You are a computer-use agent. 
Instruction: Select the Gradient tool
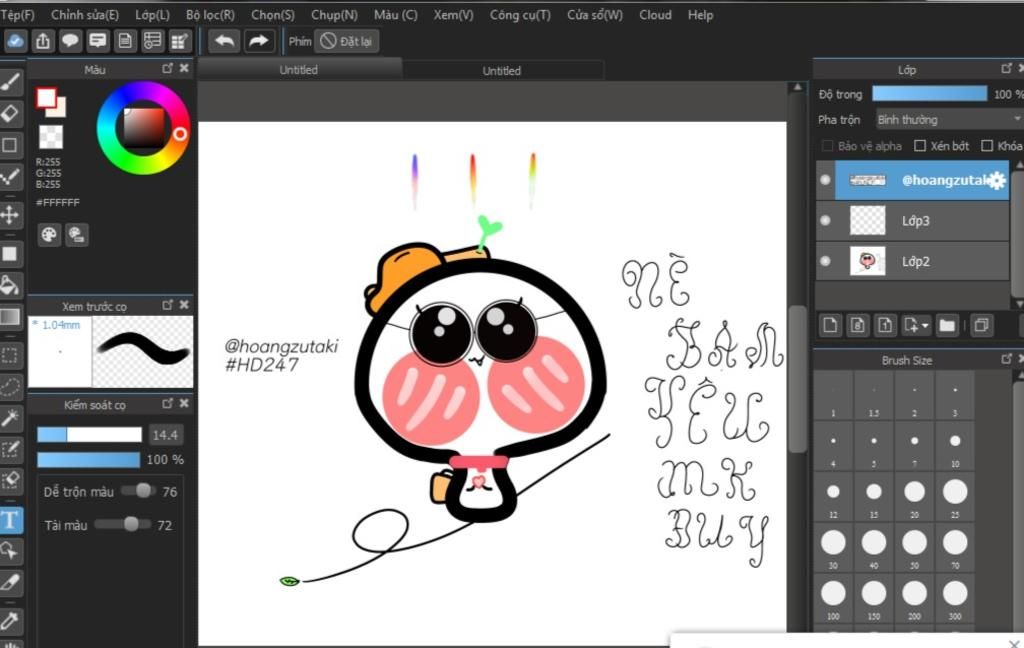[10, 317]
